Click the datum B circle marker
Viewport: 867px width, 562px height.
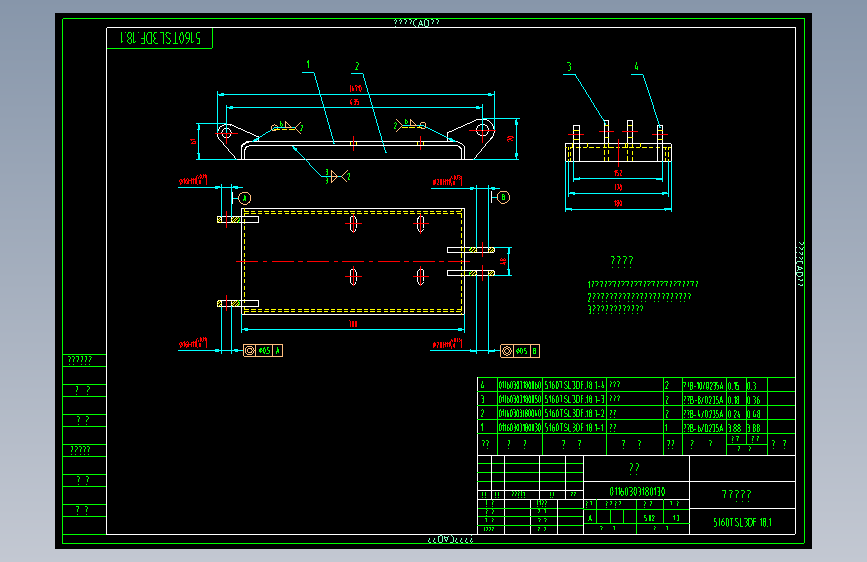coord(503,197)
